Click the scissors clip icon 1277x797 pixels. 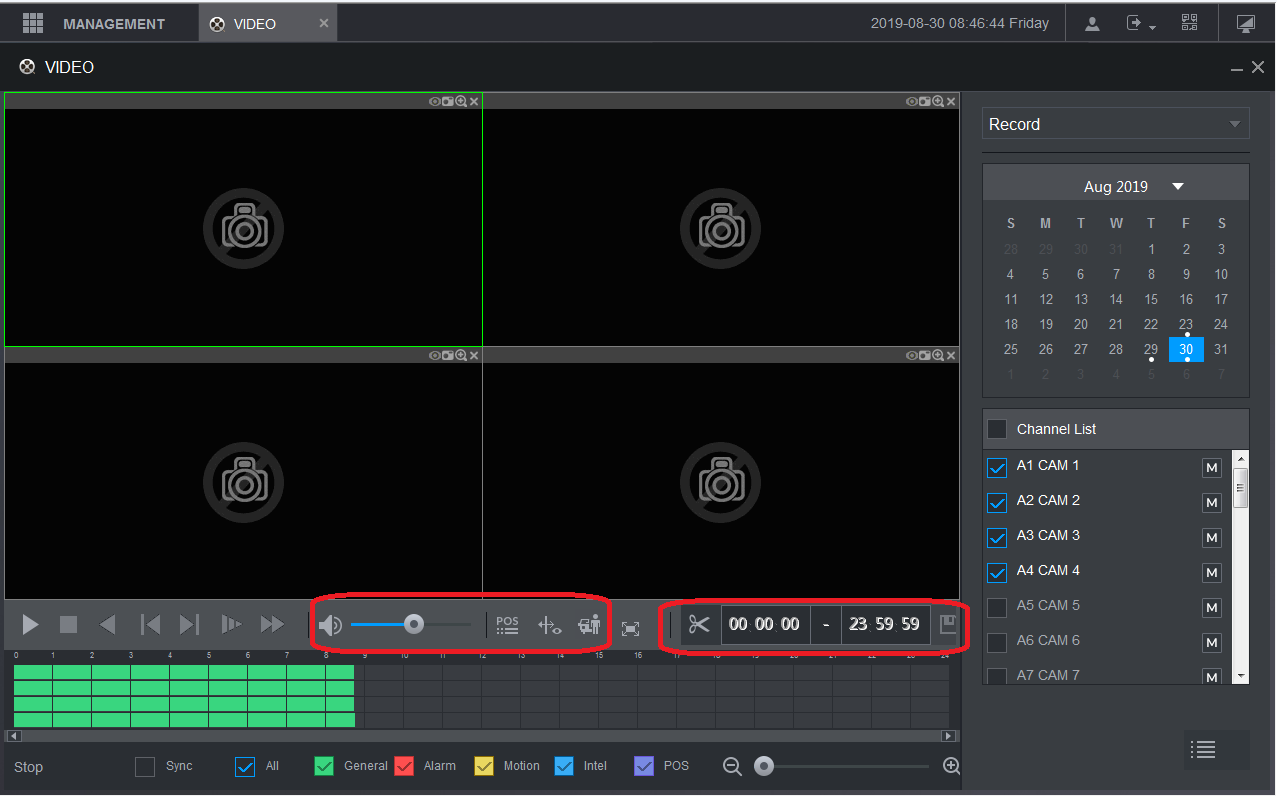pos(699,625)
